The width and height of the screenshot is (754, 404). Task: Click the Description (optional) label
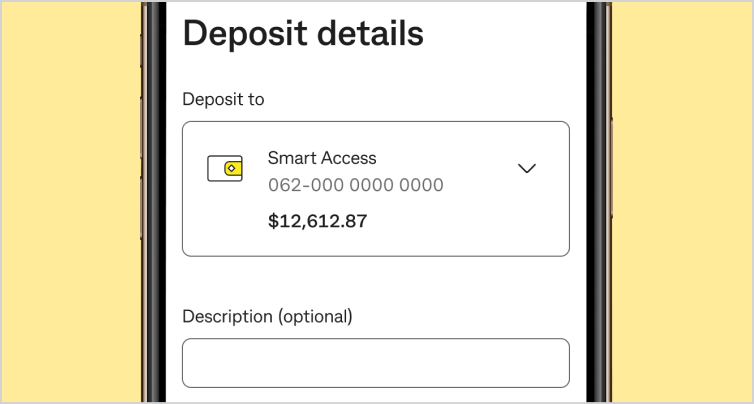[267, 316]
